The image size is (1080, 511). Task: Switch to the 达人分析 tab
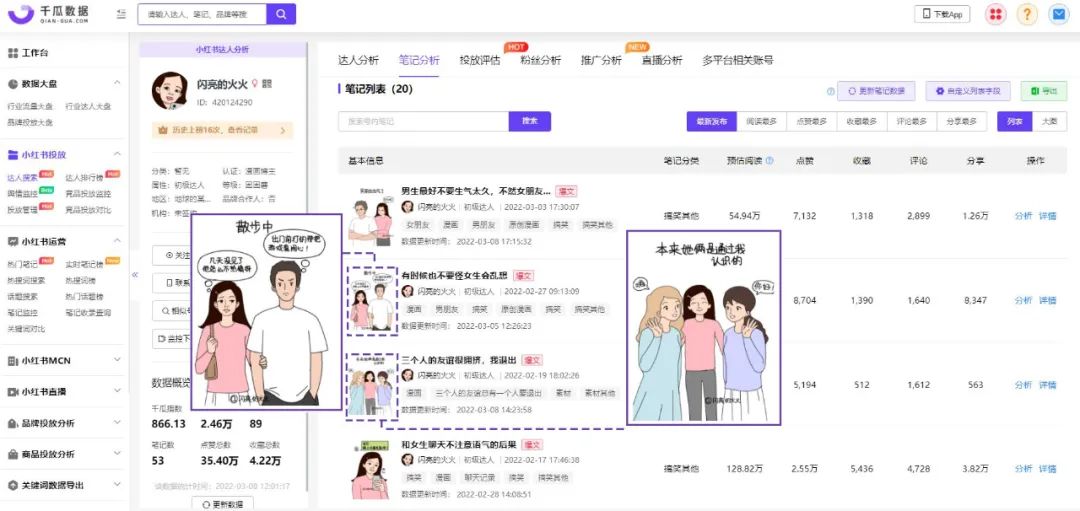pos(359,60)
